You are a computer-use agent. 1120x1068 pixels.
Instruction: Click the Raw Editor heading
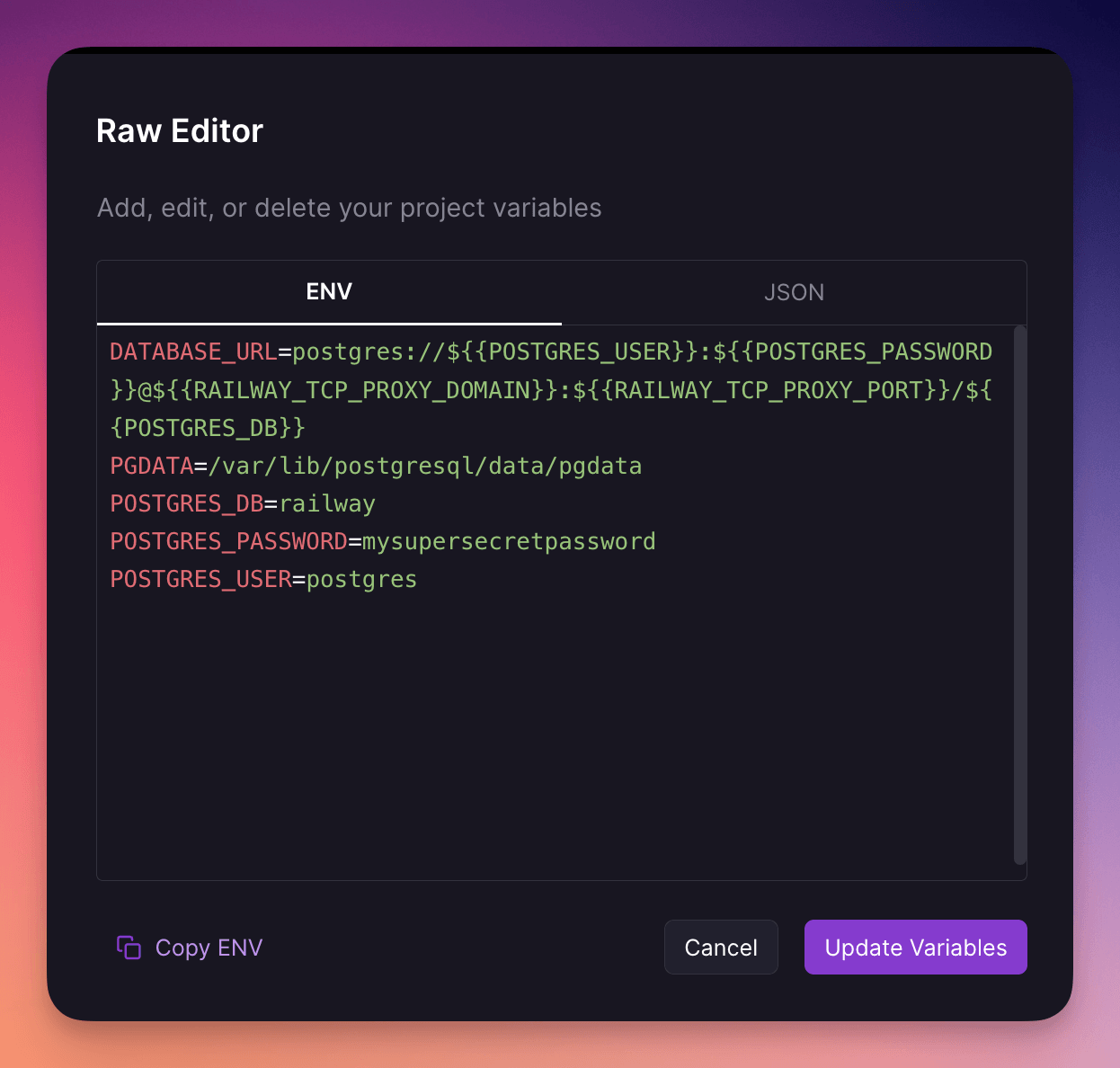point(180,131)
